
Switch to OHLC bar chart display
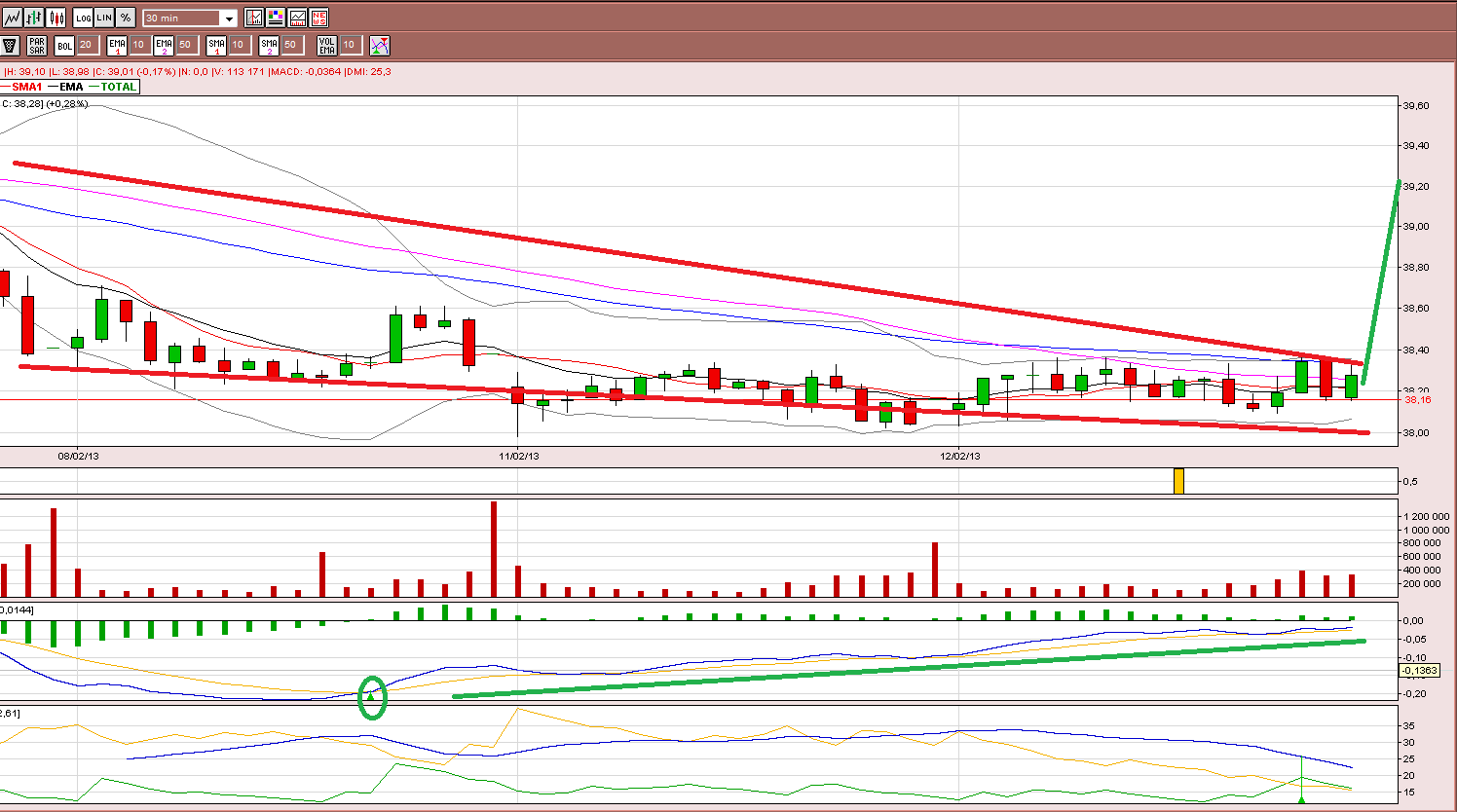pos(34,18)
